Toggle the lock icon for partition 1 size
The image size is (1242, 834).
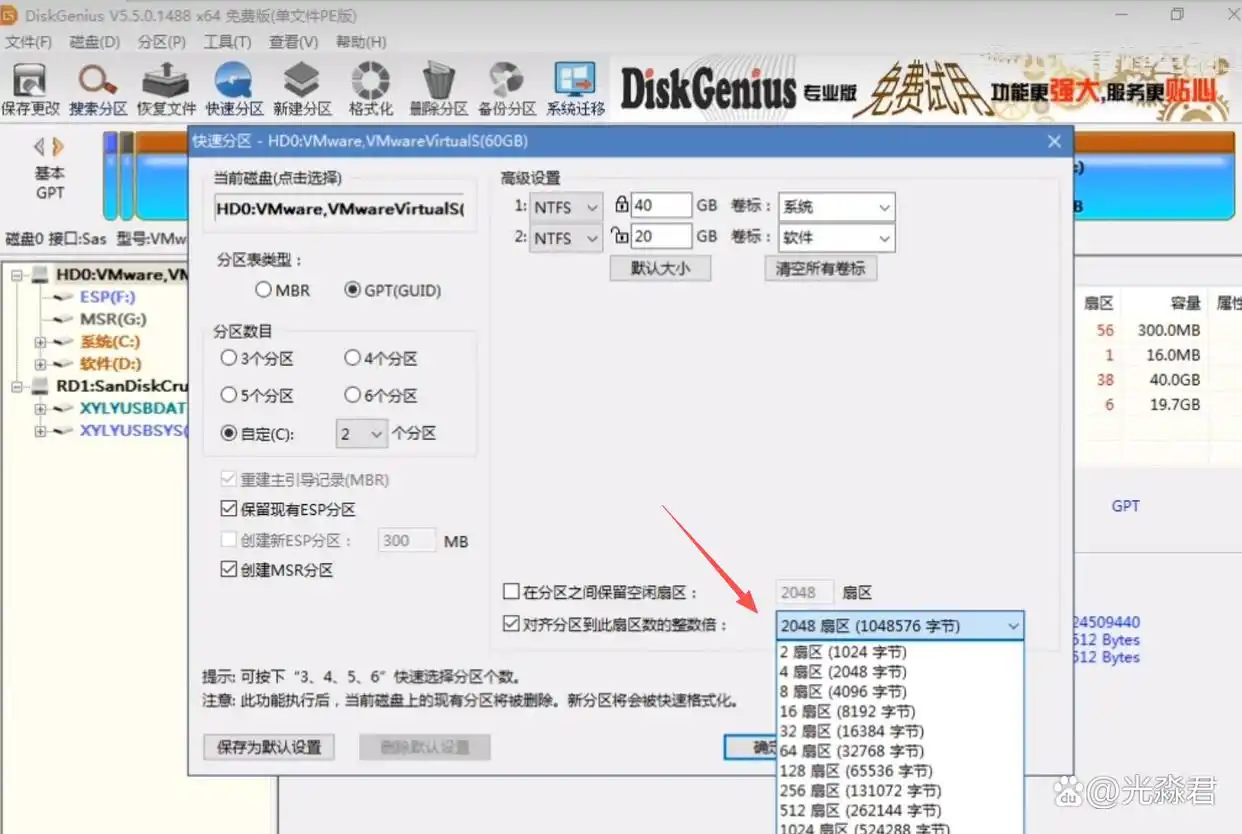(x=621, y=205)
